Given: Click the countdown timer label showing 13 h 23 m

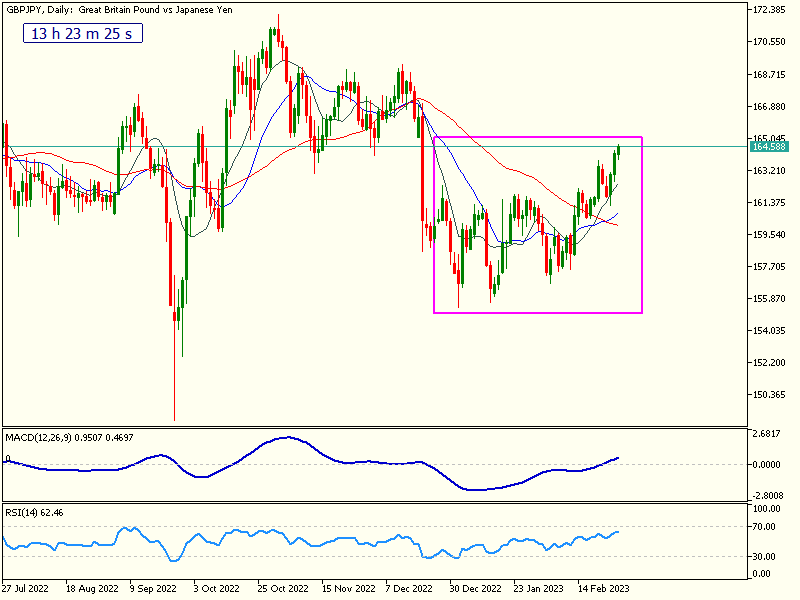Looking at the screenshot, I should [84, 34].
